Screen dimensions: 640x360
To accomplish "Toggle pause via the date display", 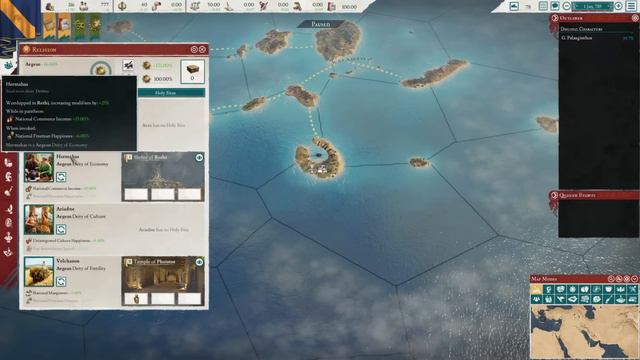I will (x=592, y=6).
